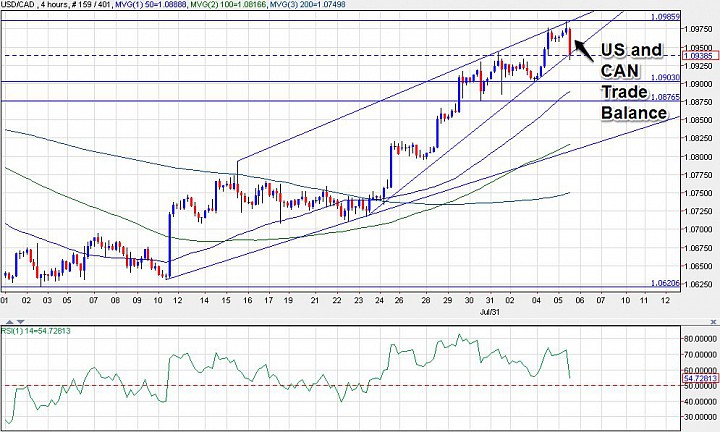Viewport: 720px width, 432px height.
Task: Click the 1.08765 horizontal line price label
Action: click(x=665, y=97)
